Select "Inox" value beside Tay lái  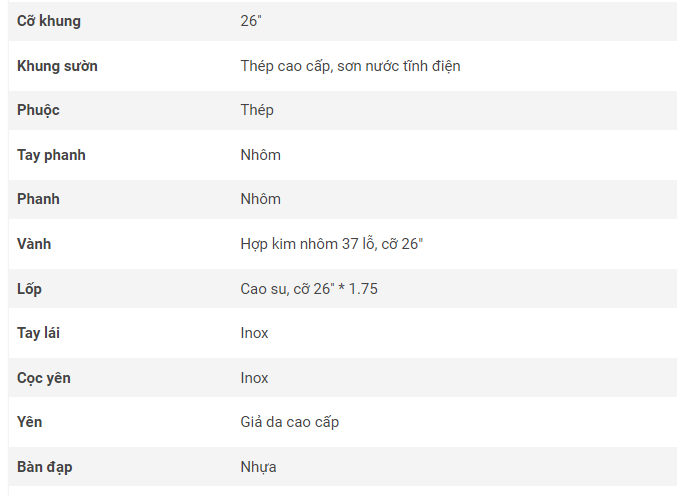pyautogui.click(x=254, y=333)
